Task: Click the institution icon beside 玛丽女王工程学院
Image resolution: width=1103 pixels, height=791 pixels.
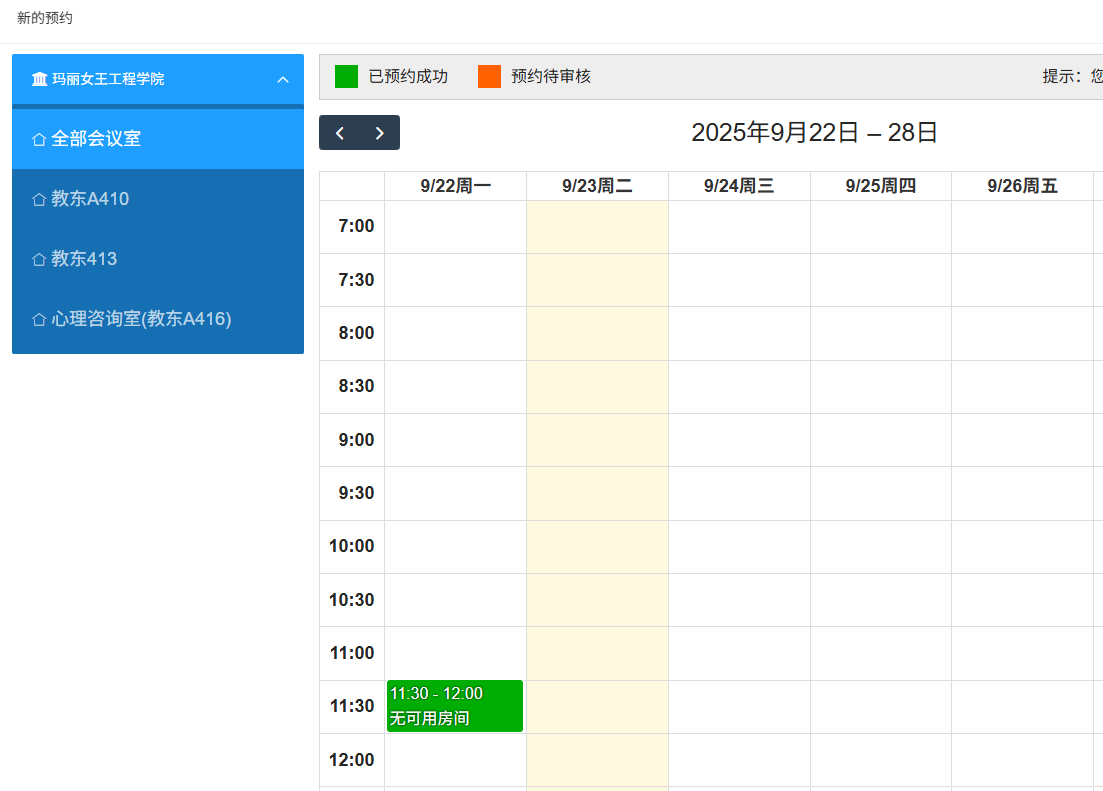Action: pyautogui.click(x=39, y=79)
